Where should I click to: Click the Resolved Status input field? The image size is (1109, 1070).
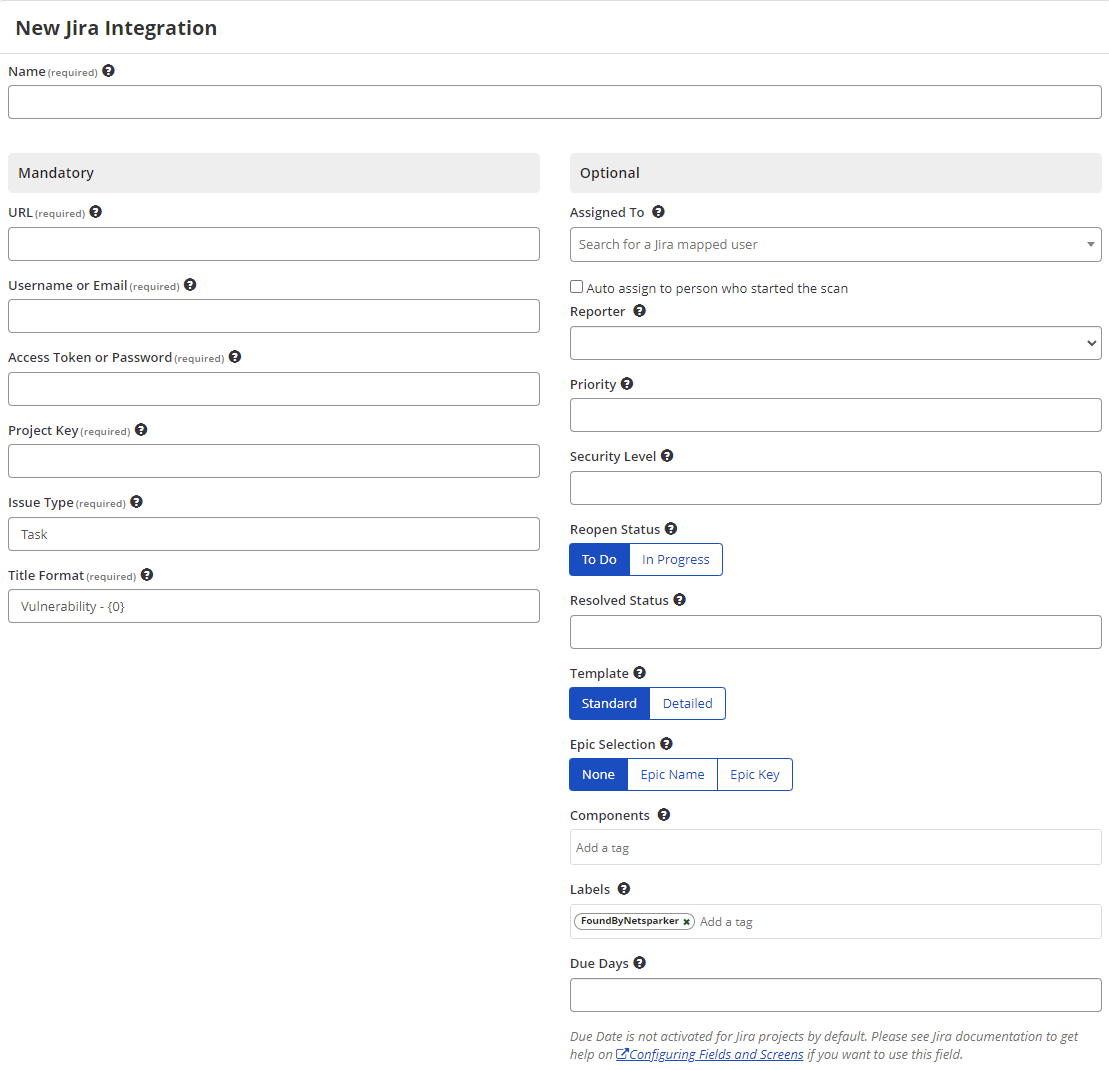coord(835,632)
